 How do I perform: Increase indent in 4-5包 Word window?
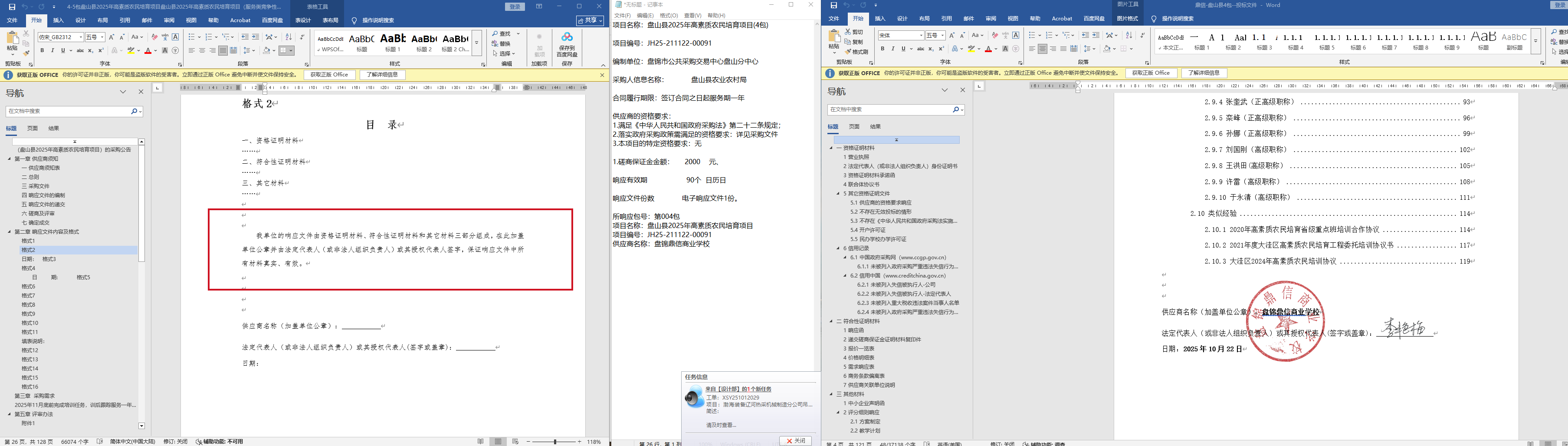tap(255, 37)
